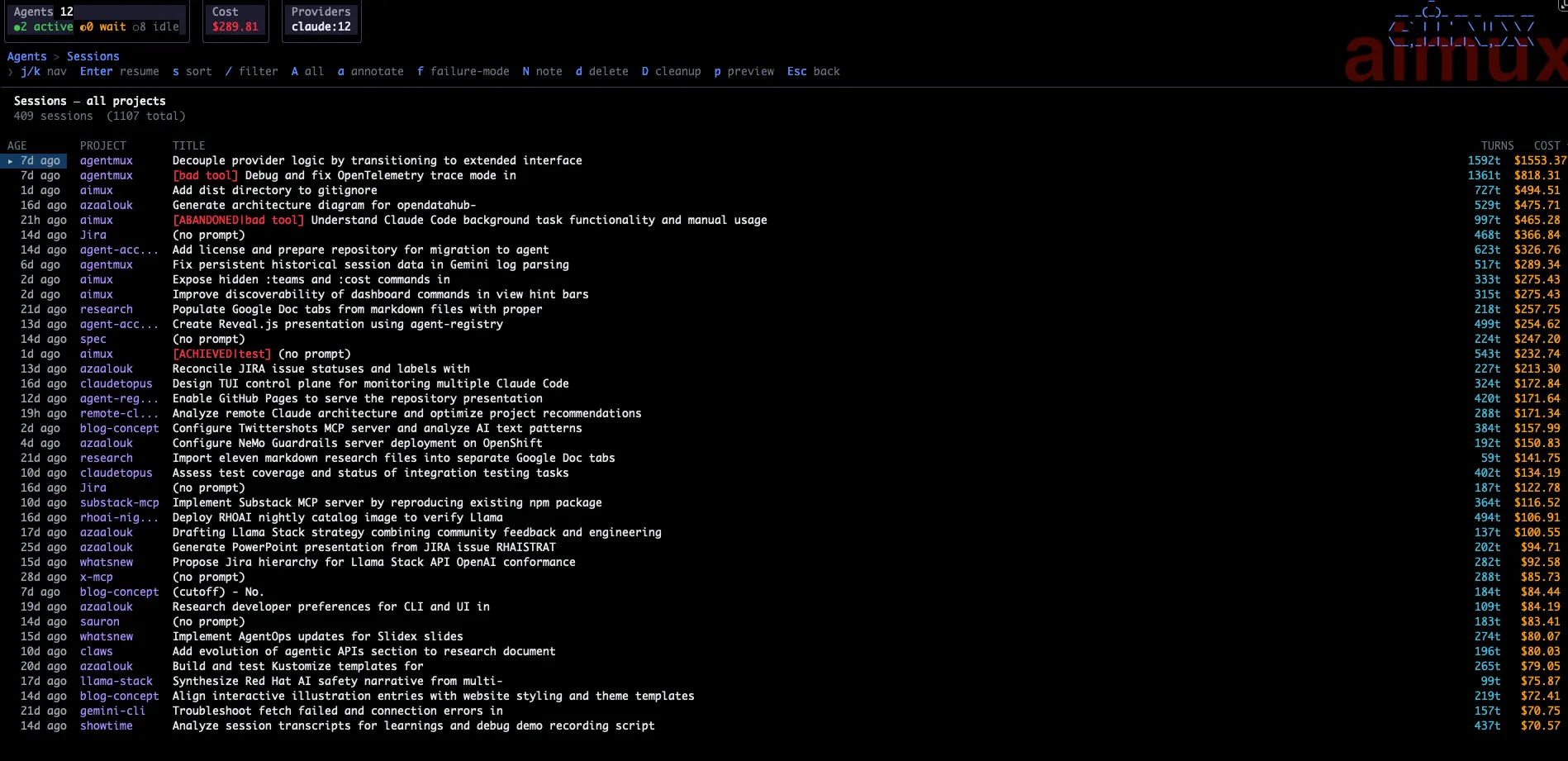
Task: Sort by the COST column header
Action: (x=1547, y=145)
